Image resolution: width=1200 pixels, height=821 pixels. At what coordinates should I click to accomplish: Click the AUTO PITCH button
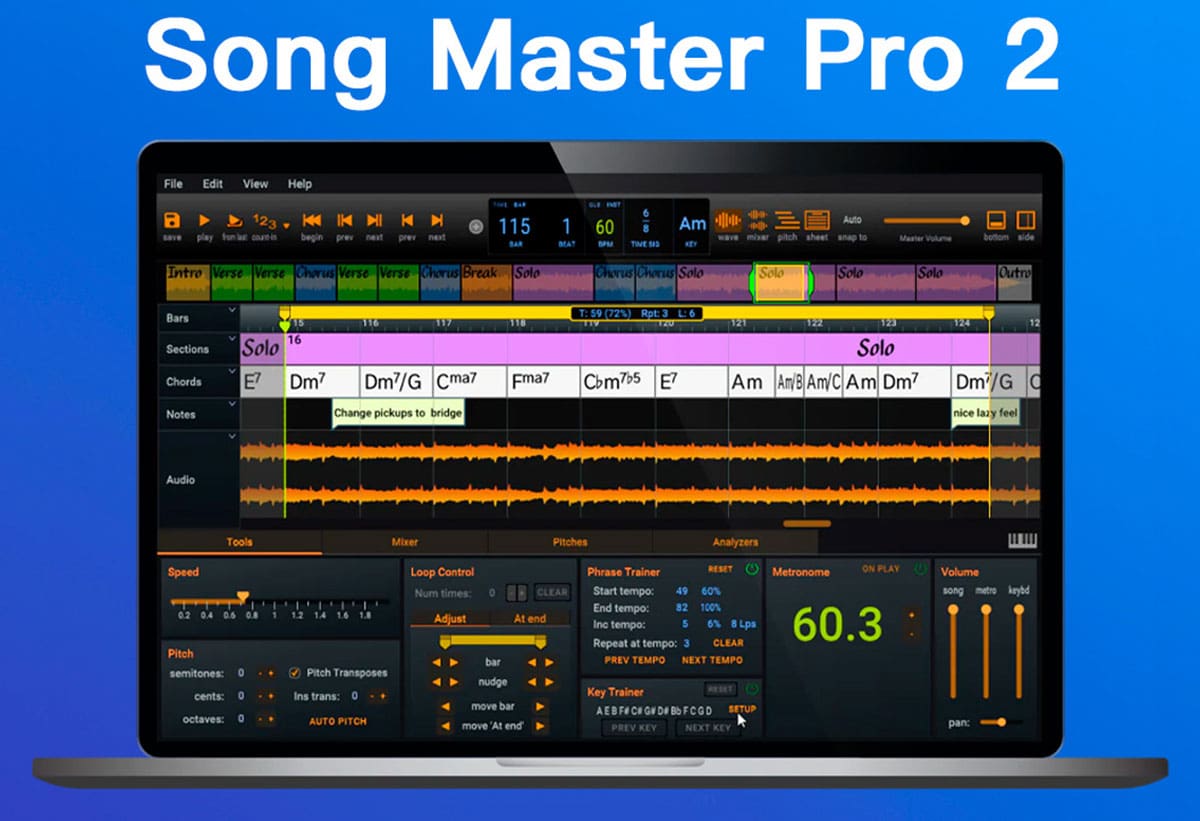click(x=337, y=721)
